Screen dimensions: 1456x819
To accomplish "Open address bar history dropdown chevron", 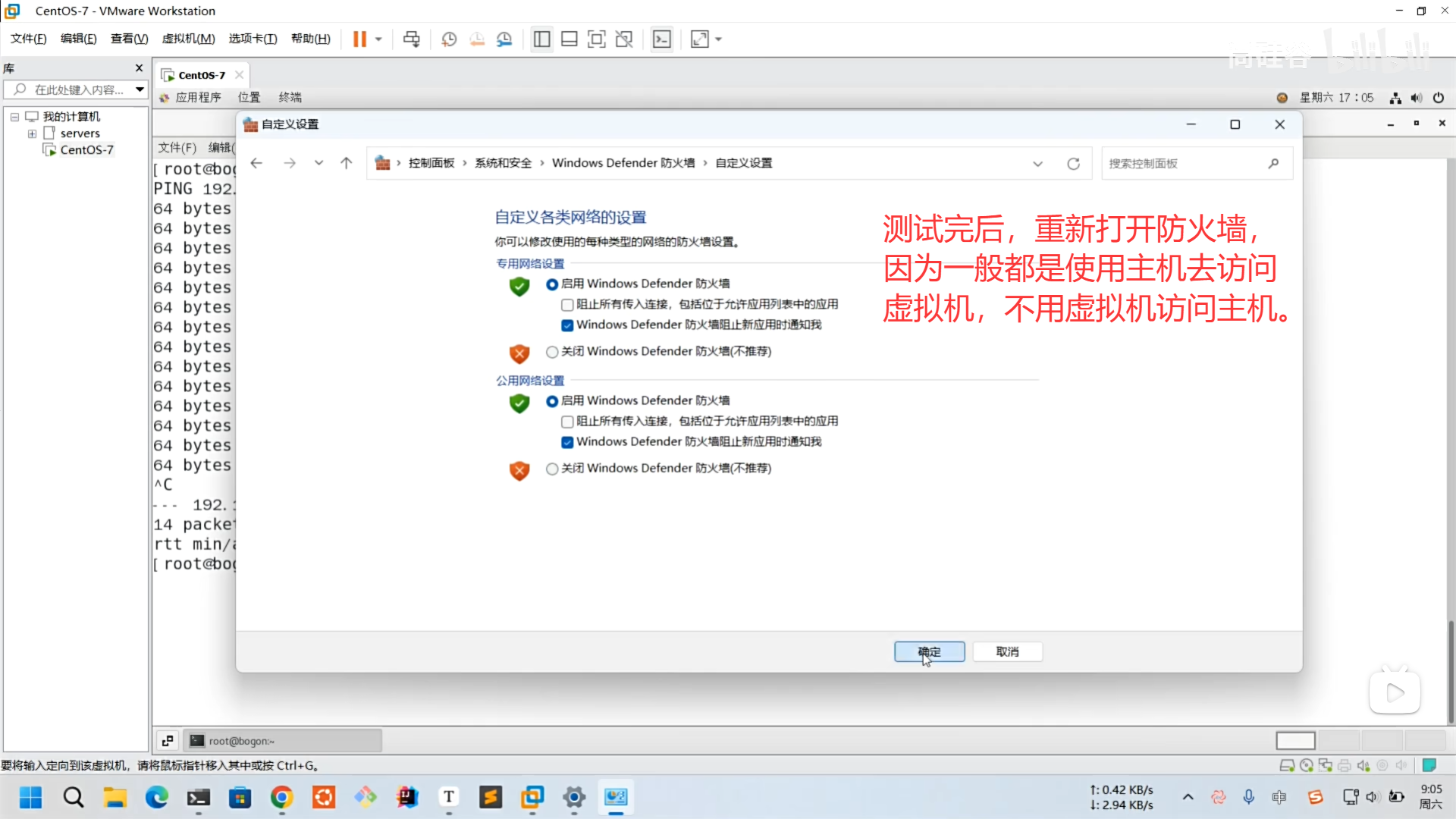I will pyautogui.click(x=1037, y=163).
